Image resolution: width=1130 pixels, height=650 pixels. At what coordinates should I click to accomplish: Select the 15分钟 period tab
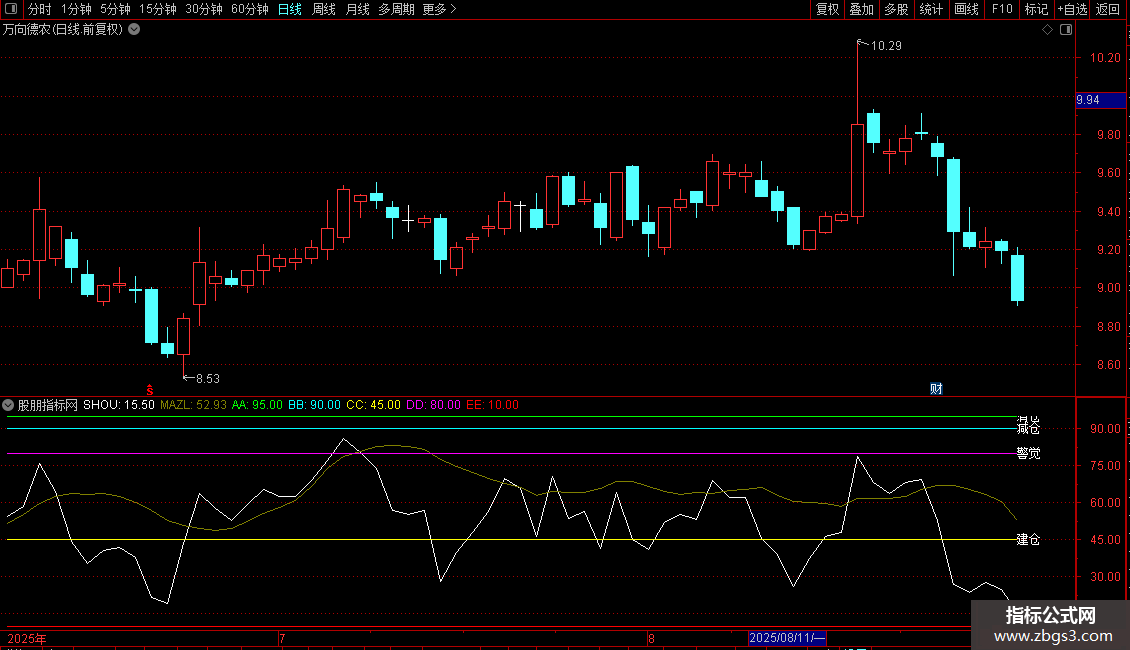coord(158,9)
